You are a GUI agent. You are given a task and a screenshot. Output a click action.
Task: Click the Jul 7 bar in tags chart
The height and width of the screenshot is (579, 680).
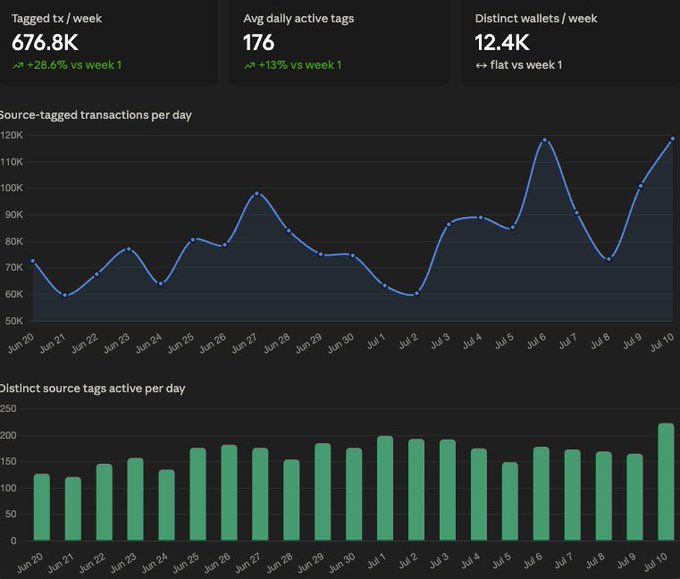point(572,495)
